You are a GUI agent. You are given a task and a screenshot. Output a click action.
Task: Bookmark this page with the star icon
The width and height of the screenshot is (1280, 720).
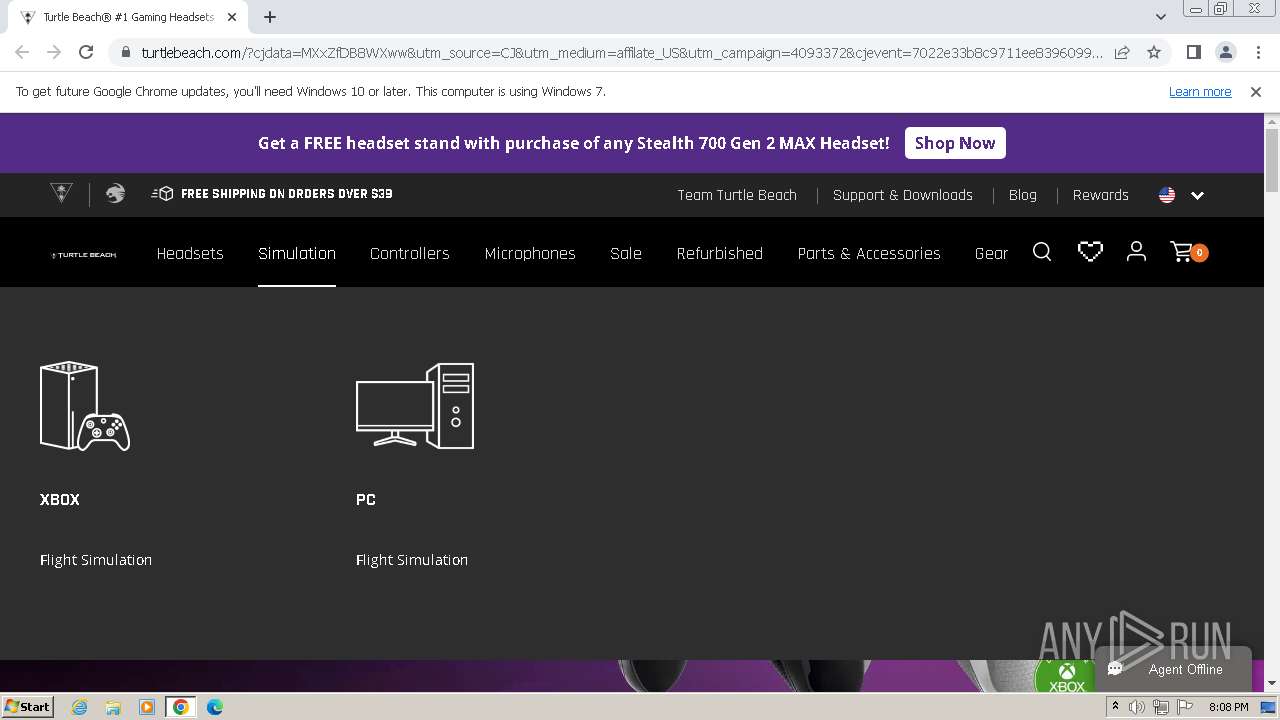pyautogui.click(x=1154, y=52)
